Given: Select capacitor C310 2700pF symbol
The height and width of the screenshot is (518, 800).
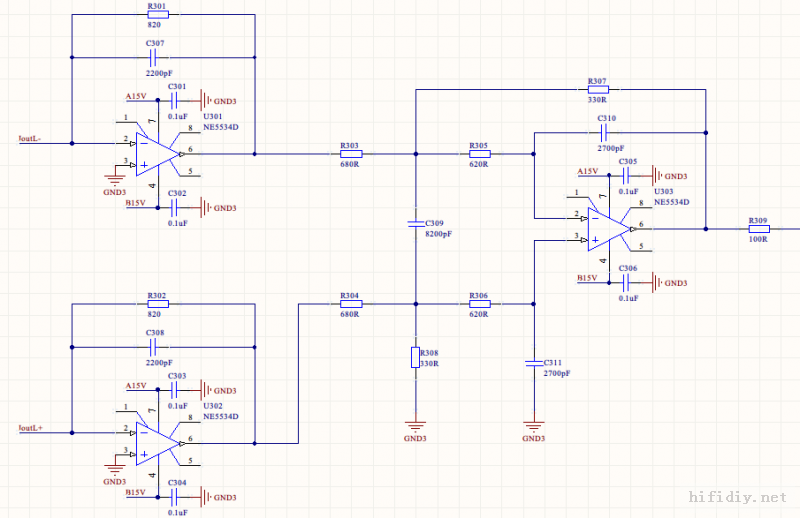Looking at the screenshot, I should [604, 133].
